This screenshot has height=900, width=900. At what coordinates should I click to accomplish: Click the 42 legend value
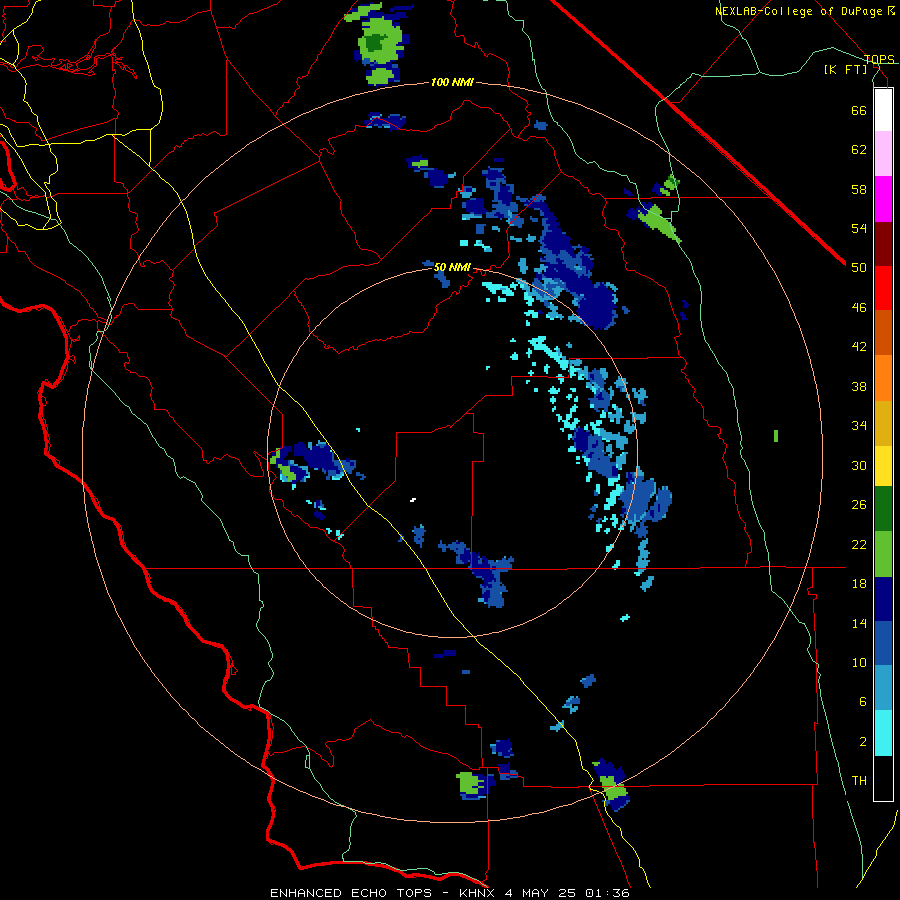point(859,347)
